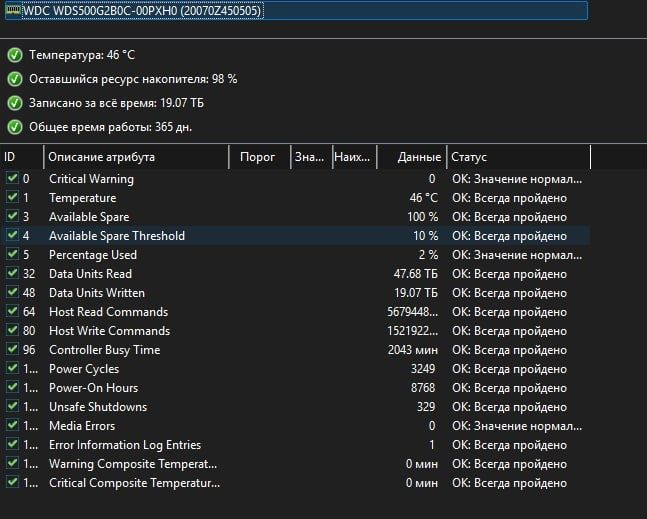The image size is (647, 519).
Task: Select the WDC WDS500G2B0C drive entry
Action: 296,11
